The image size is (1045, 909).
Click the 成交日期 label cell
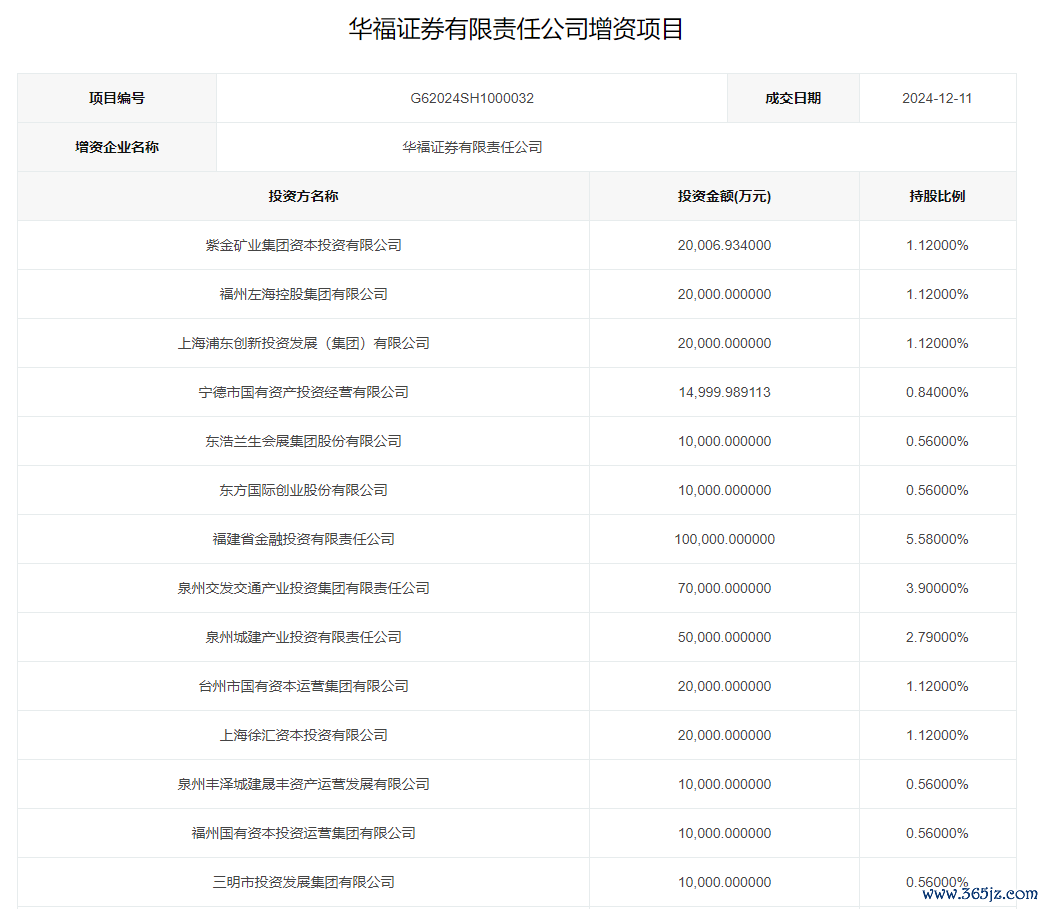[793, 98]
